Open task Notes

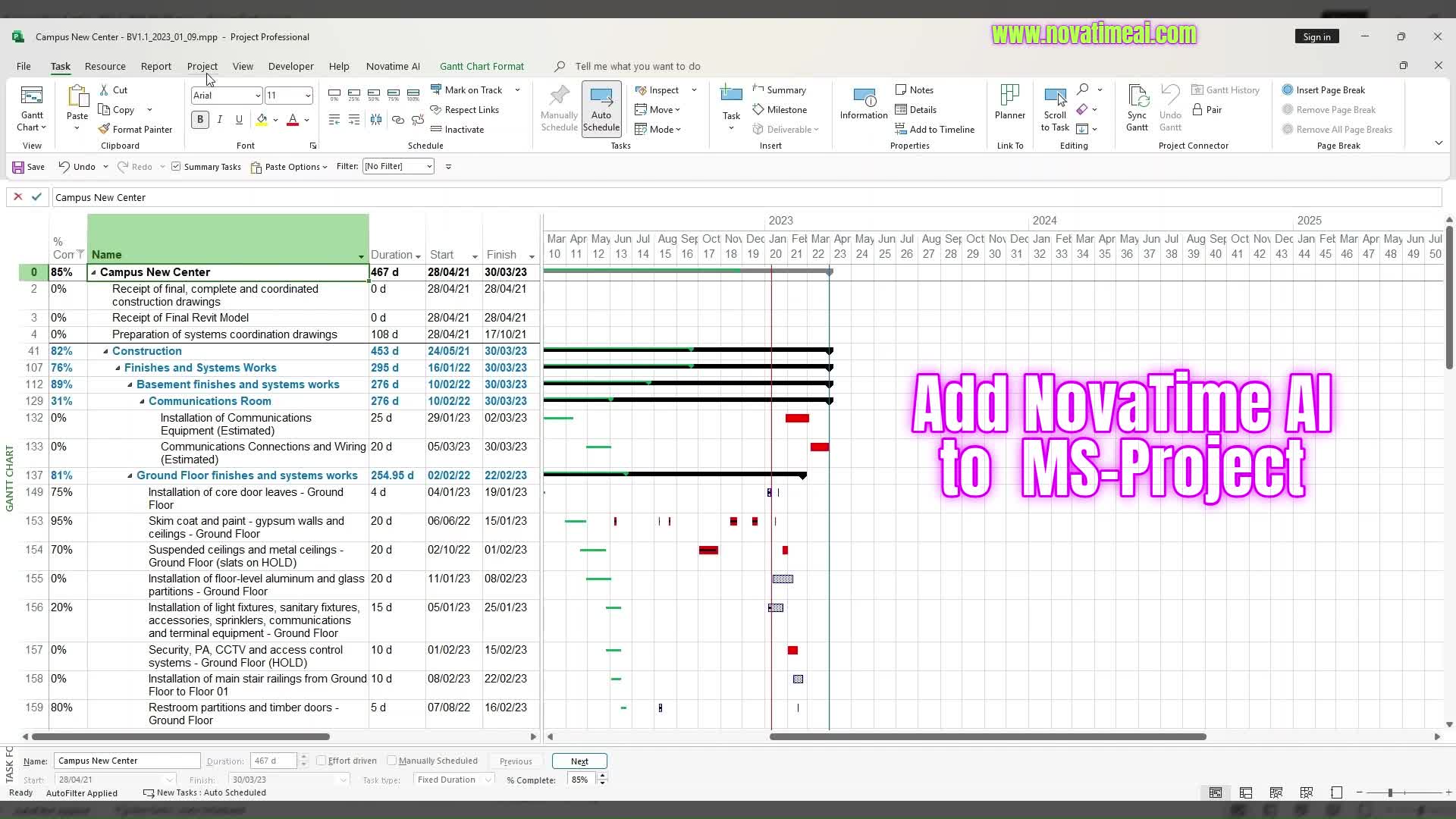click(x=914, y=89)
